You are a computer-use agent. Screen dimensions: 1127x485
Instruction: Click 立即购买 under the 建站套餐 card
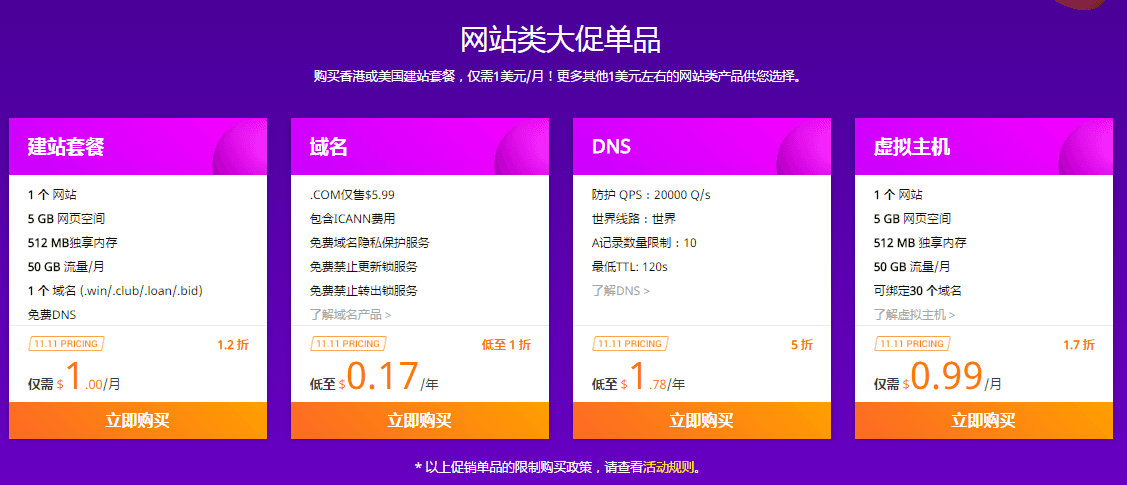point(138,420)
